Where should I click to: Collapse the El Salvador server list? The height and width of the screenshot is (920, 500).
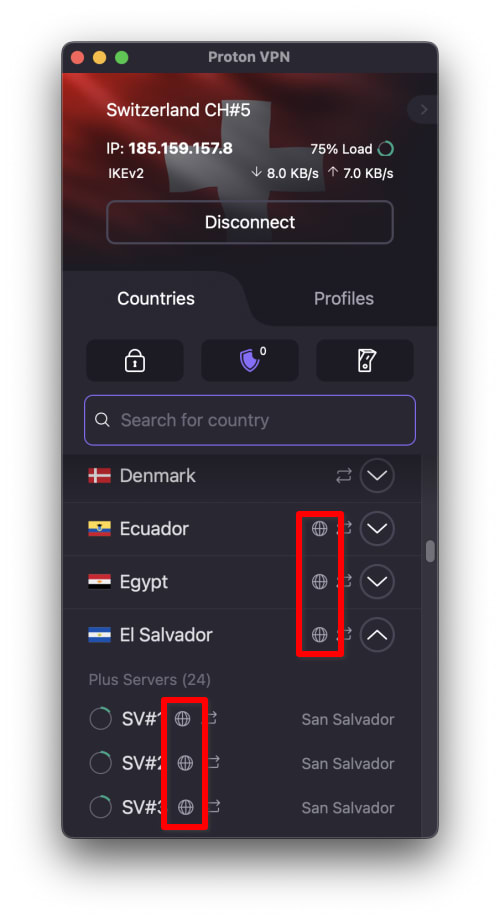click(x=377, y=634)
